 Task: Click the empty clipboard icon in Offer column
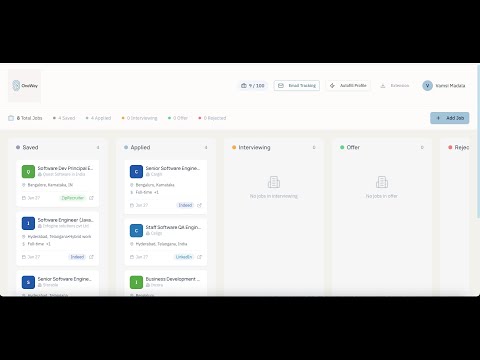pyautogui.click(x=382, y=182)
